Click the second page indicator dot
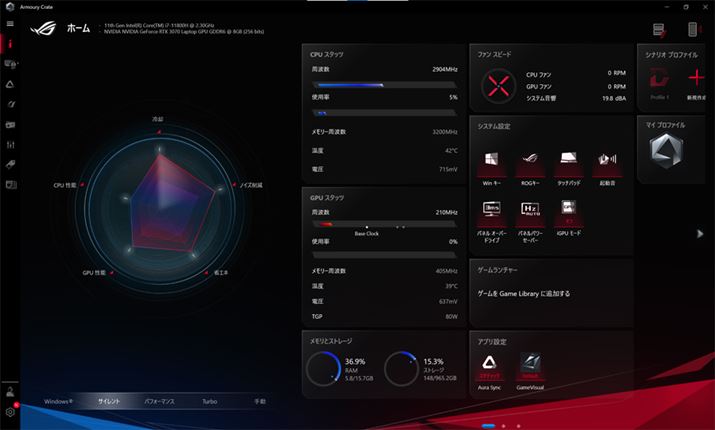 point(504,425)
